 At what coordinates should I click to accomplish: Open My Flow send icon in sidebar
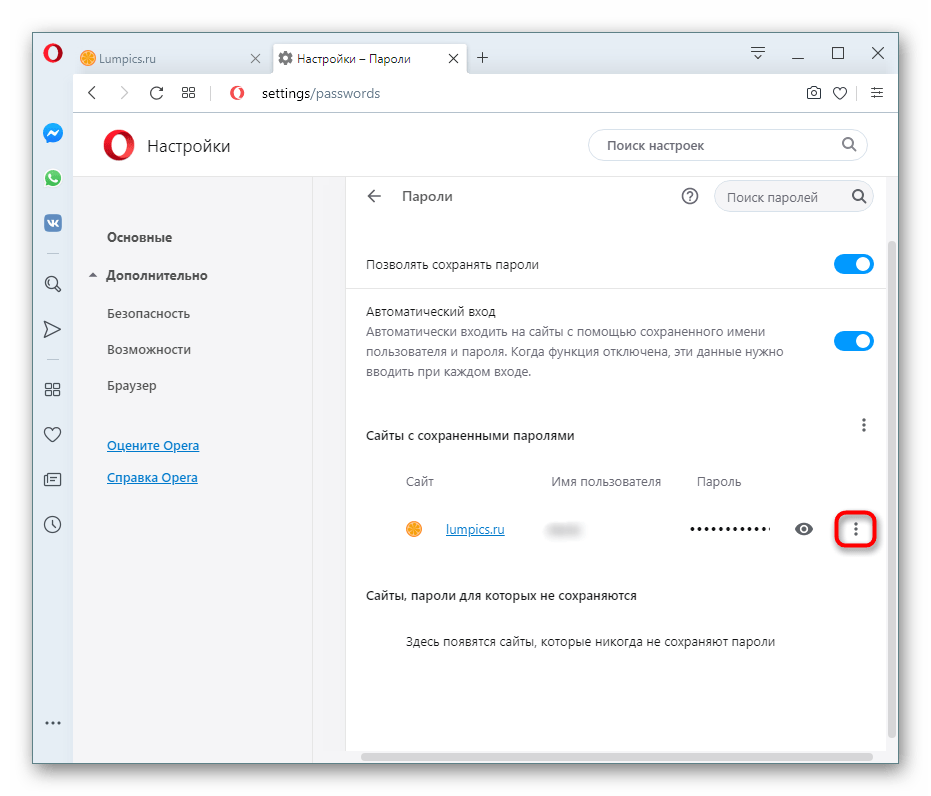coord(52,329)
